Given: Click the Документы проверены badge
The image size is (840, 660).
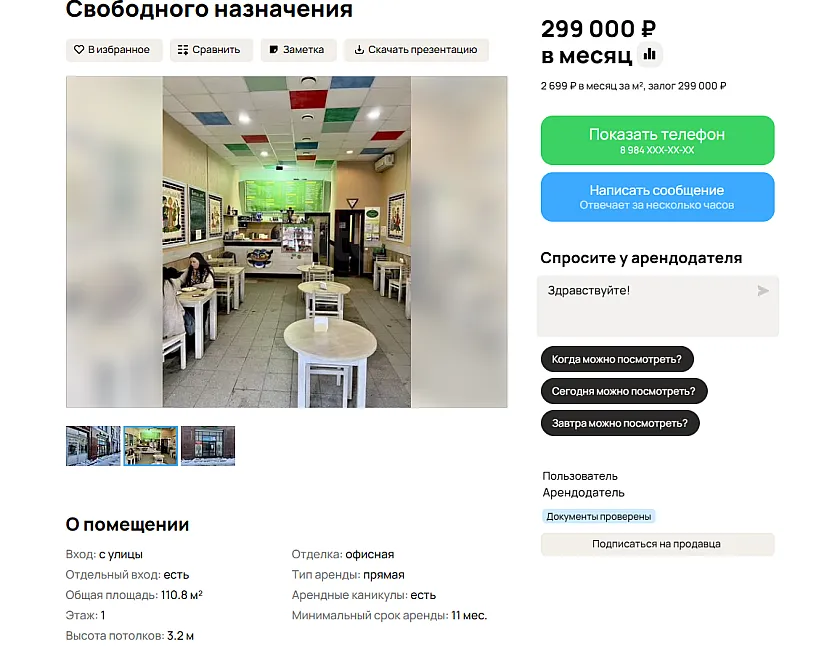Looking at the screenshot, I should pyautogui.click(x=598, y=516).
